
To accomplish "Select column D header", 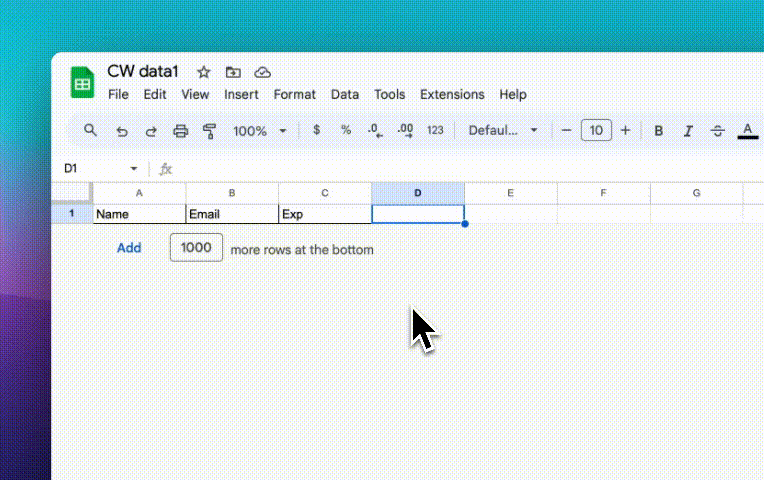I will click(418, 193).
